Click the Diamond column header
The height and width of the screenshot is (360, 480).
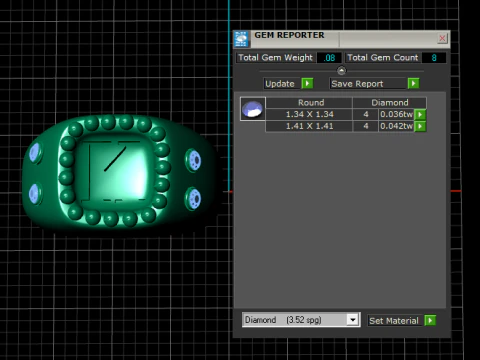pyautogui.click(x=390, y=103)
